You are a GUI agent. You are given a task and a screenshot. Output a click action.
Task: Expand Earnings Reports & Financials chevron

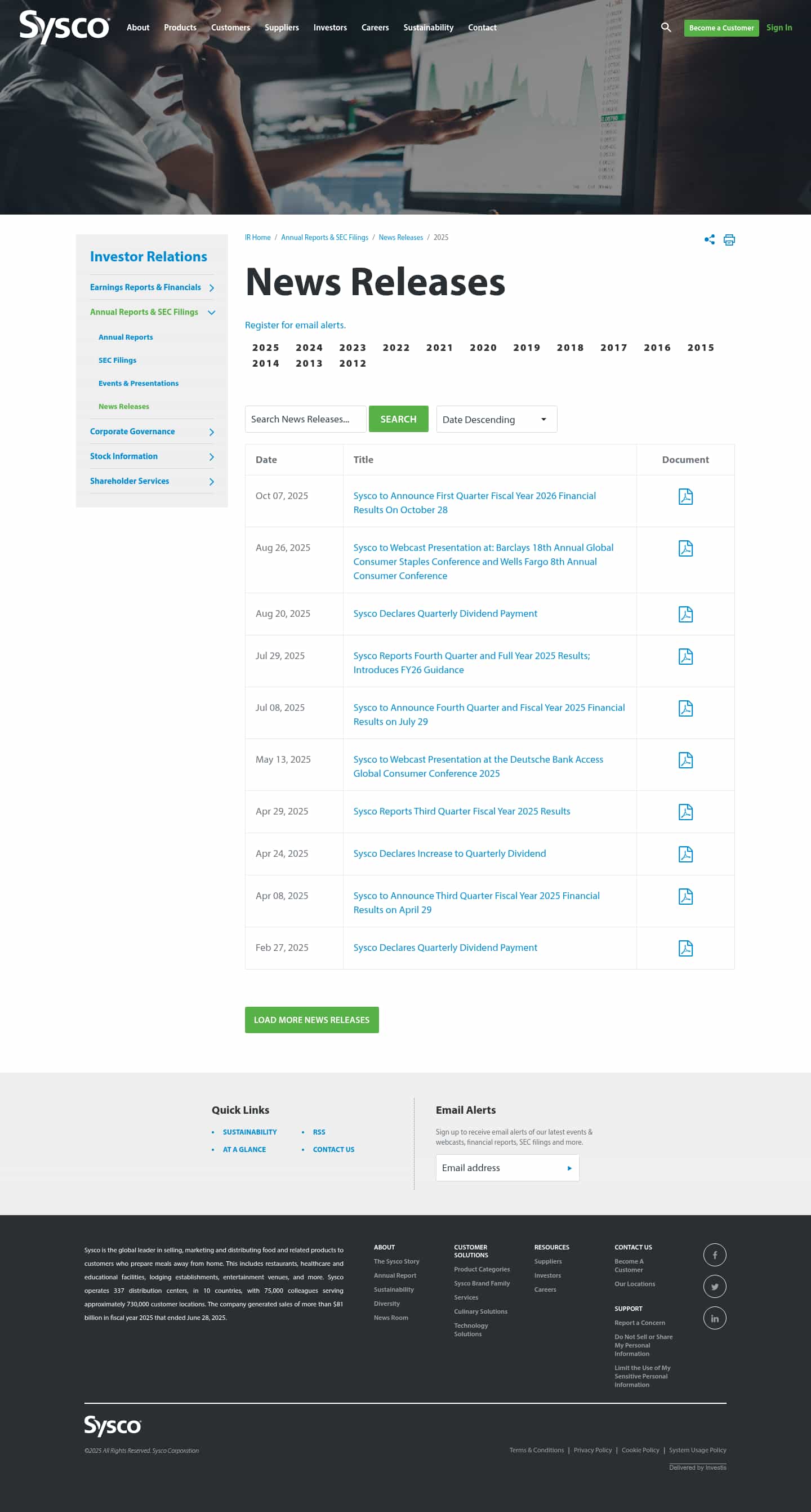tap(211, 288)
